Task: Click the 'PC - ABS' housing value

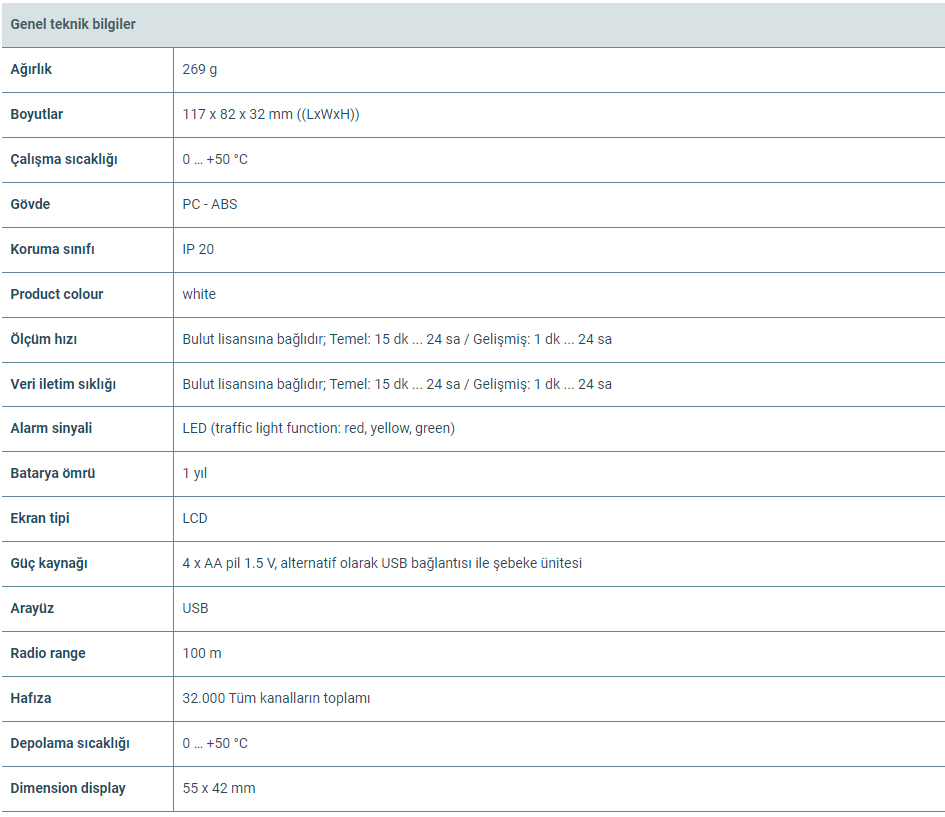Action: point(210,204)
